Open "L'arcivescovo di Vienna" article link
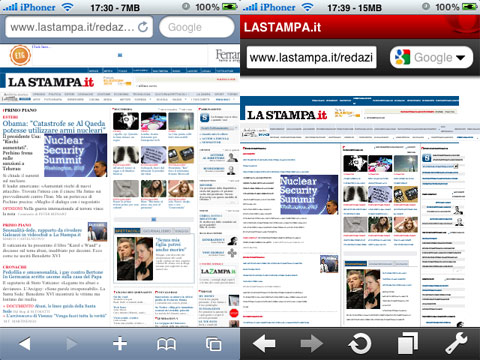The image size is (480, 360). [x=56, y=315]
